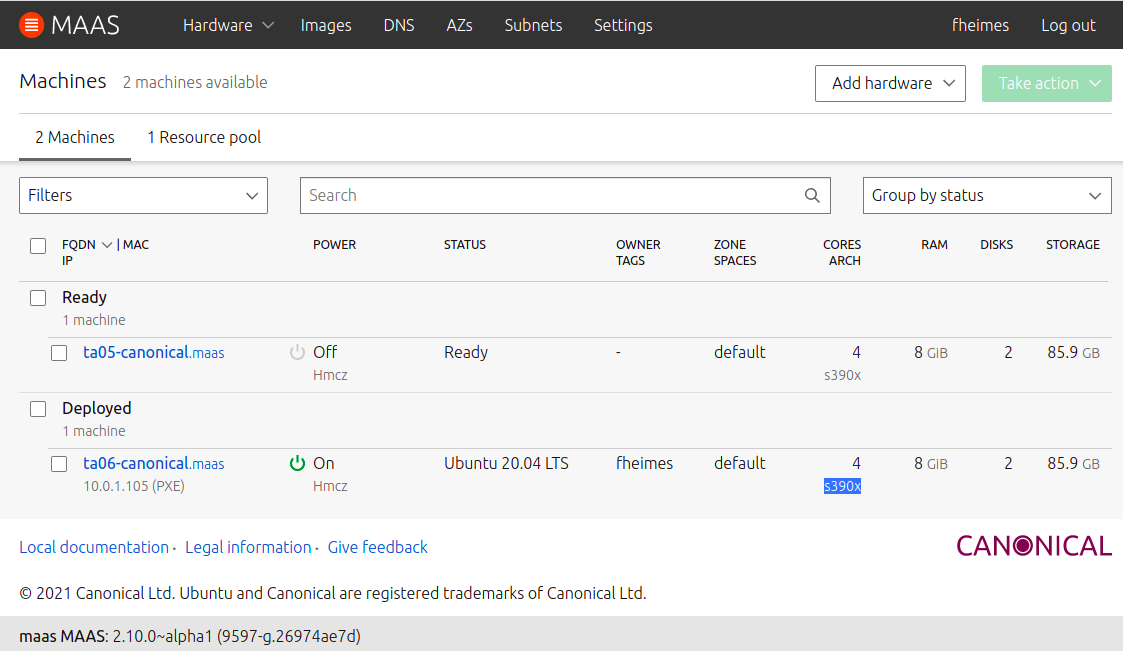Click the MAAS logo icon

(x=31, y=25)
